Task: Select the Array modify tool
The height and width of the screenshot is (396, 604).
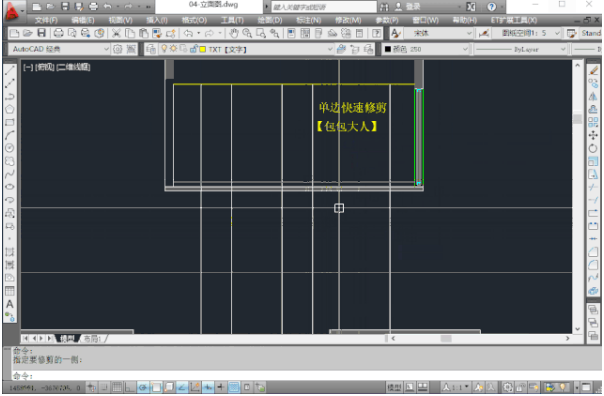Action: coord(593,122)
